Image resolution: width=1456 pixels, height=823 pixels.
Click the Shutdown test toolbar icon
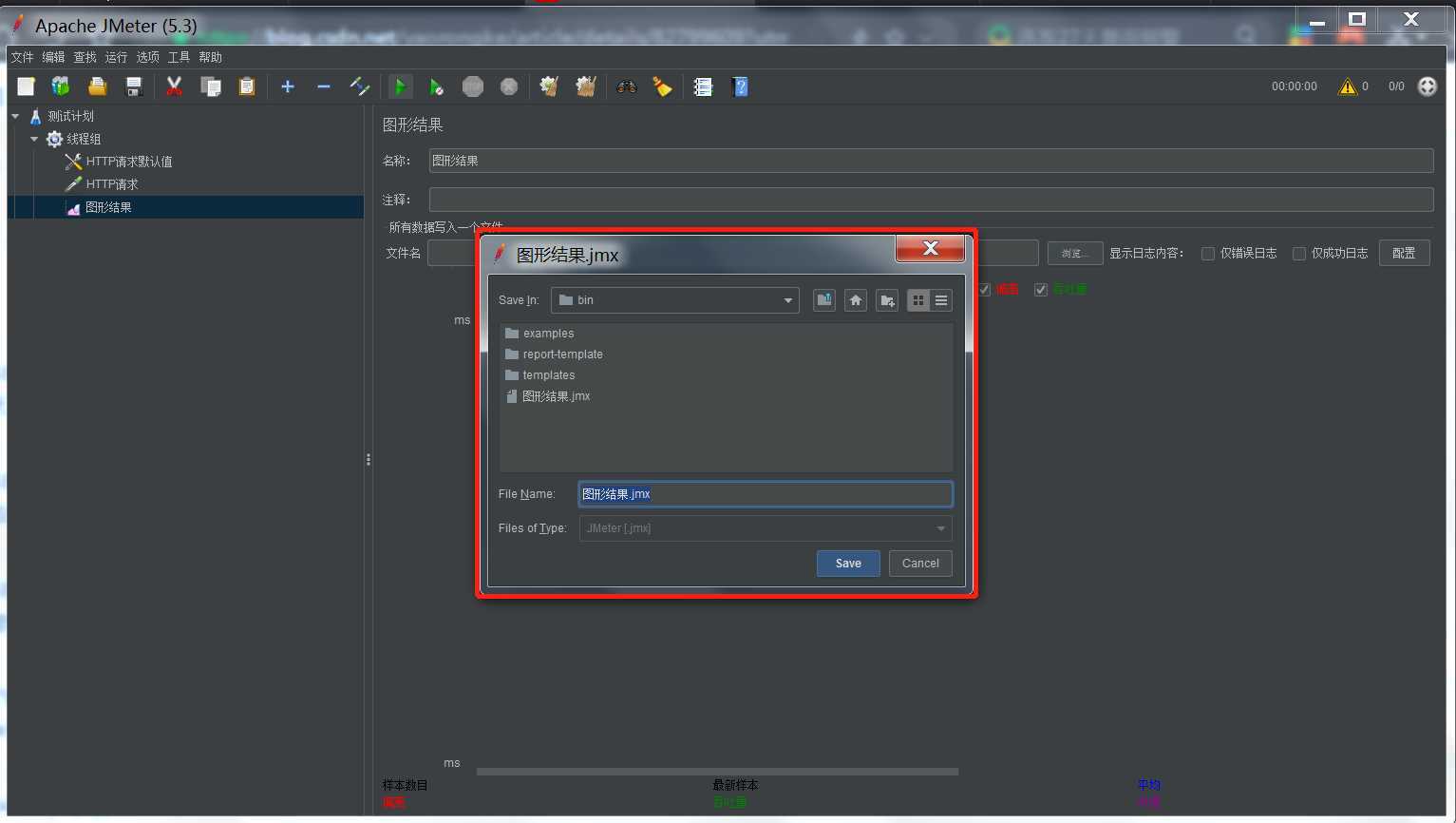click(509, 86)
